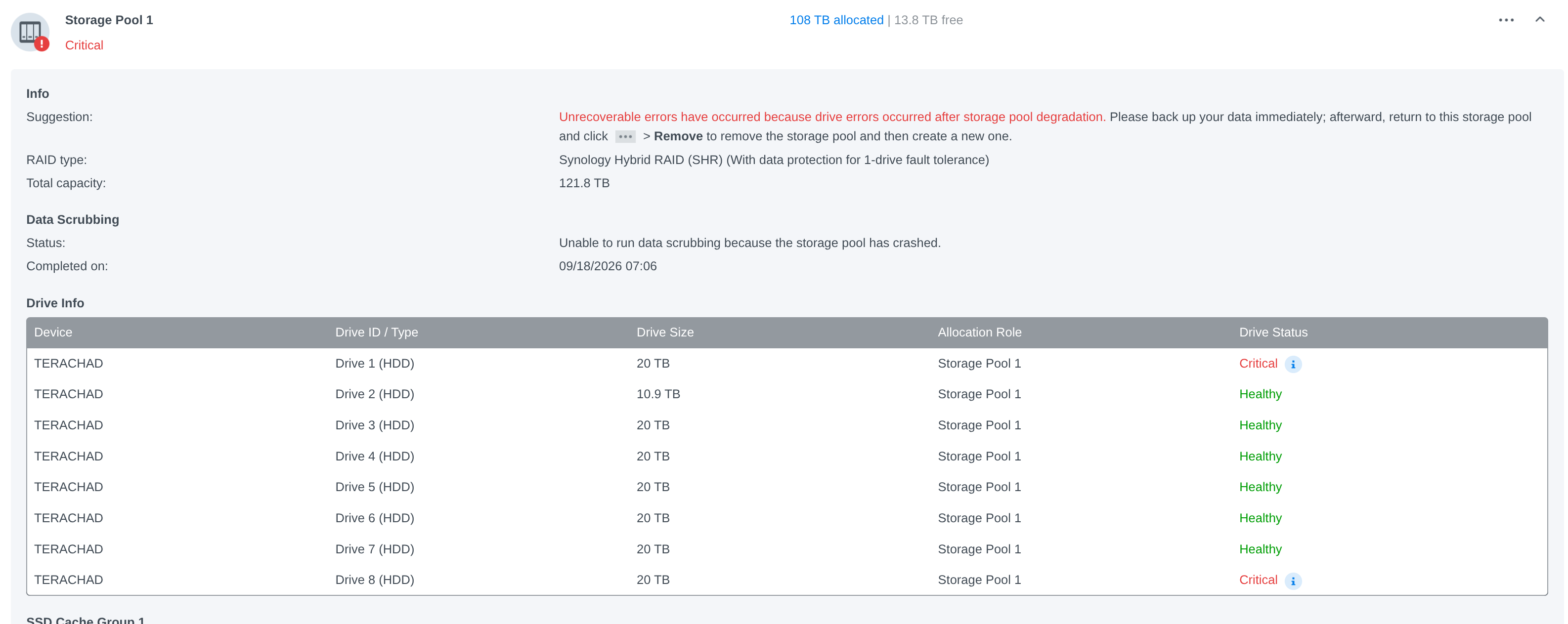This screenshot has width=1568, height=624.
Task: Click the red unrecoverable errors warning text
Action: point(832,117)
